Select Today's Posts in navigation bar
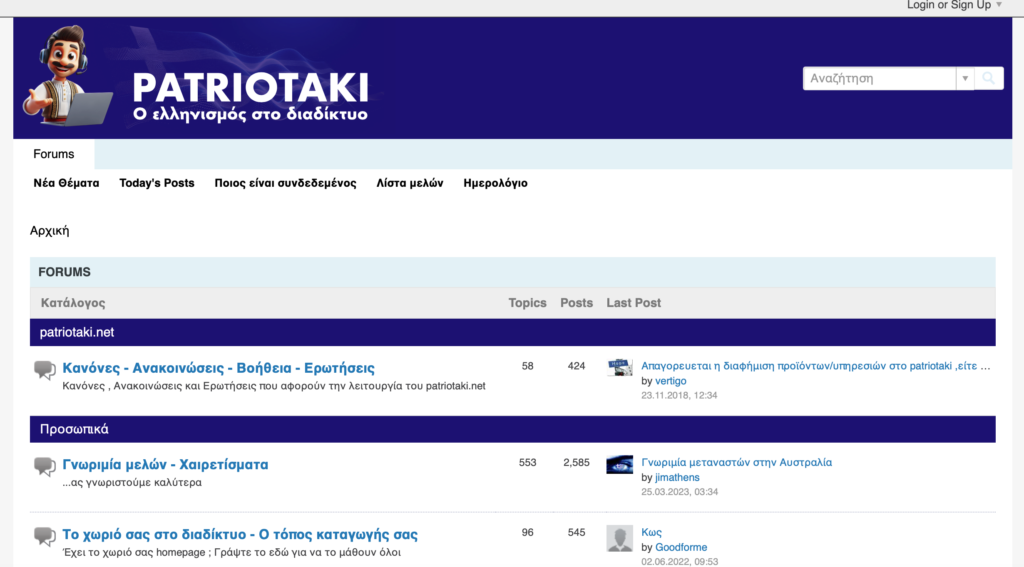The height and width of the screenshot is (567, 1024). coord(157,183)
